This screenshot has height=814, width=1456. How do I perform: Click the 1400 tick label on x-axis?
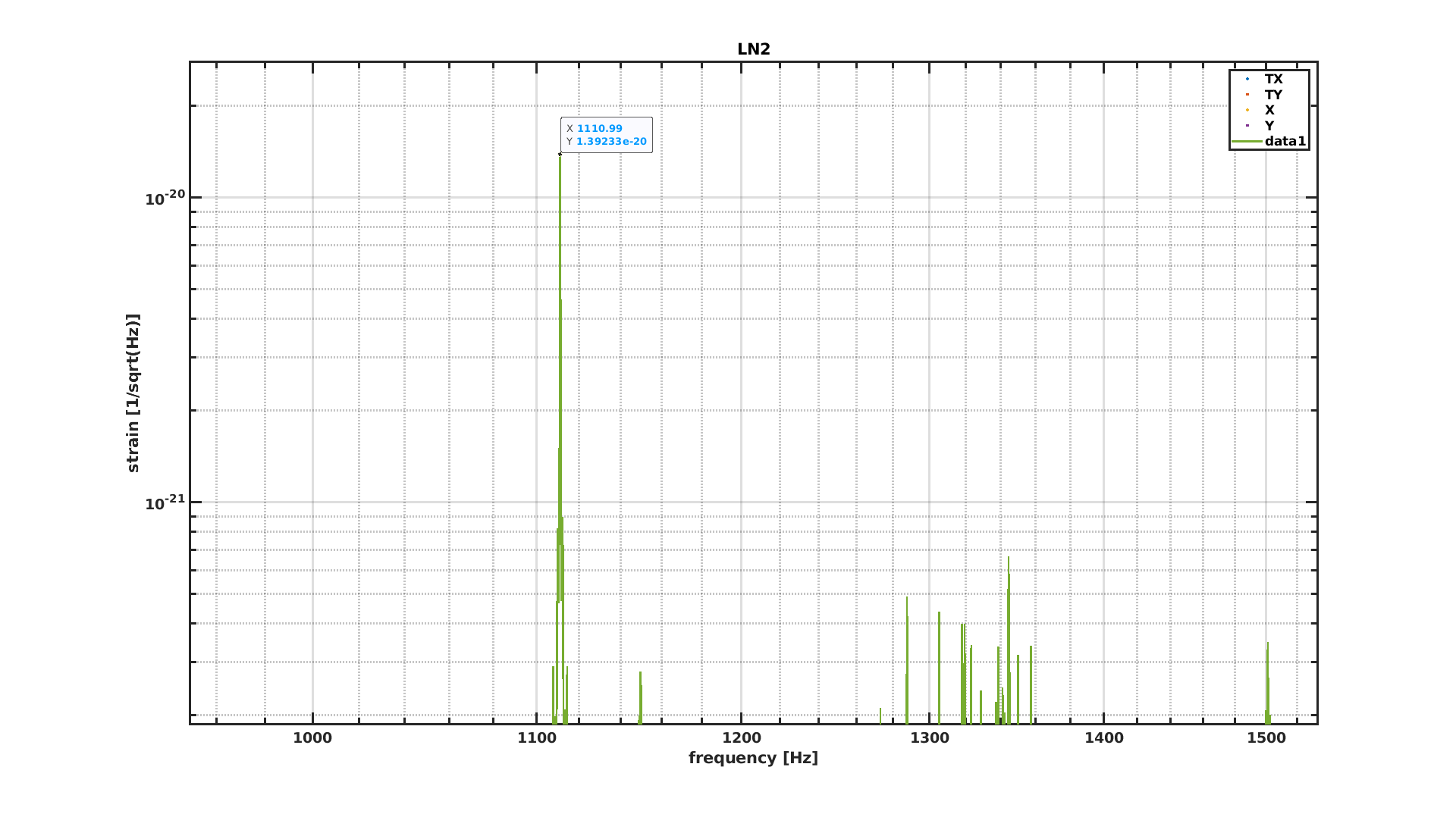pos(1104,738)
